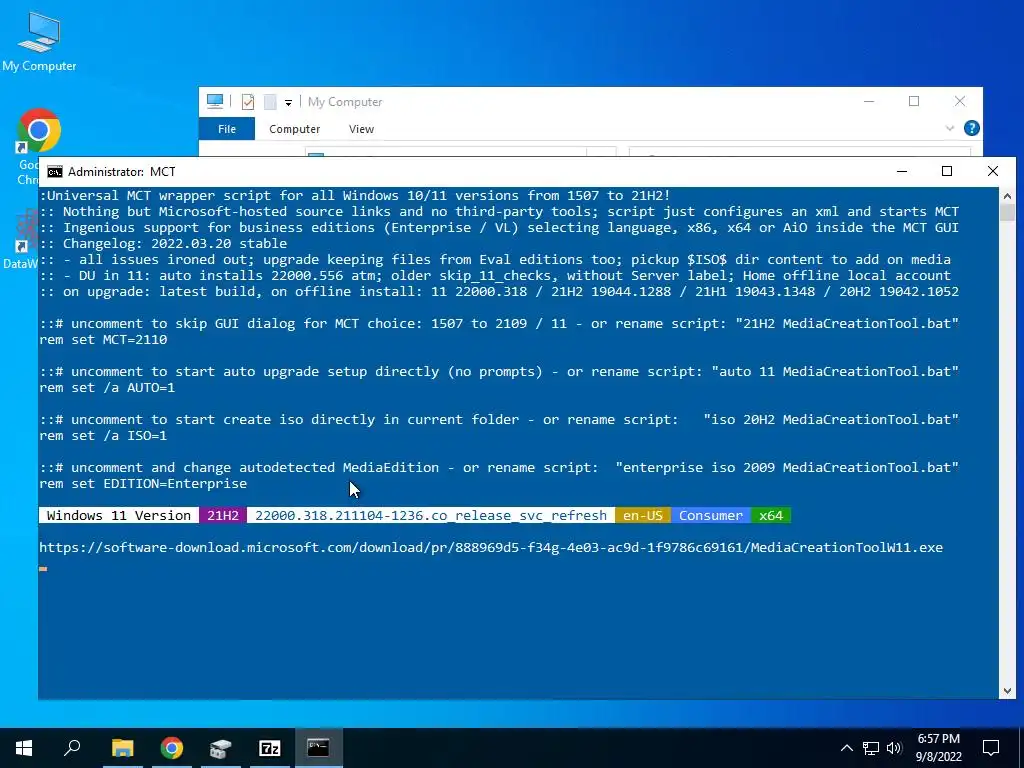Open the Windows Start menu
1024x768 pixels.
tap(24, 748)
